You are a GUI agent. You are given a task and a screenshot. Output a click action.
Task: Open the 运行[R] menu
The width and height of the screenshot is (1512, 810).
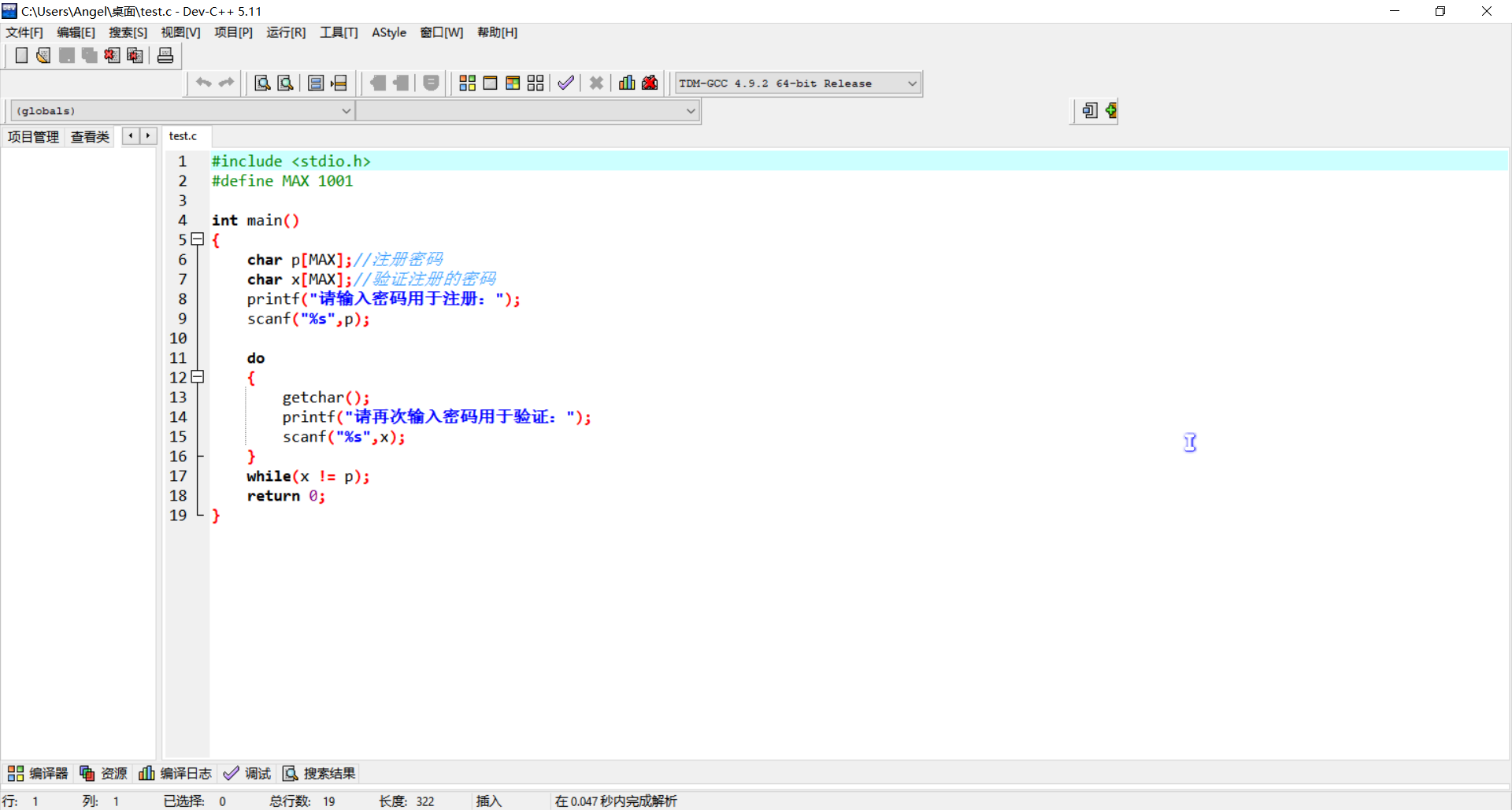[286, 32]
